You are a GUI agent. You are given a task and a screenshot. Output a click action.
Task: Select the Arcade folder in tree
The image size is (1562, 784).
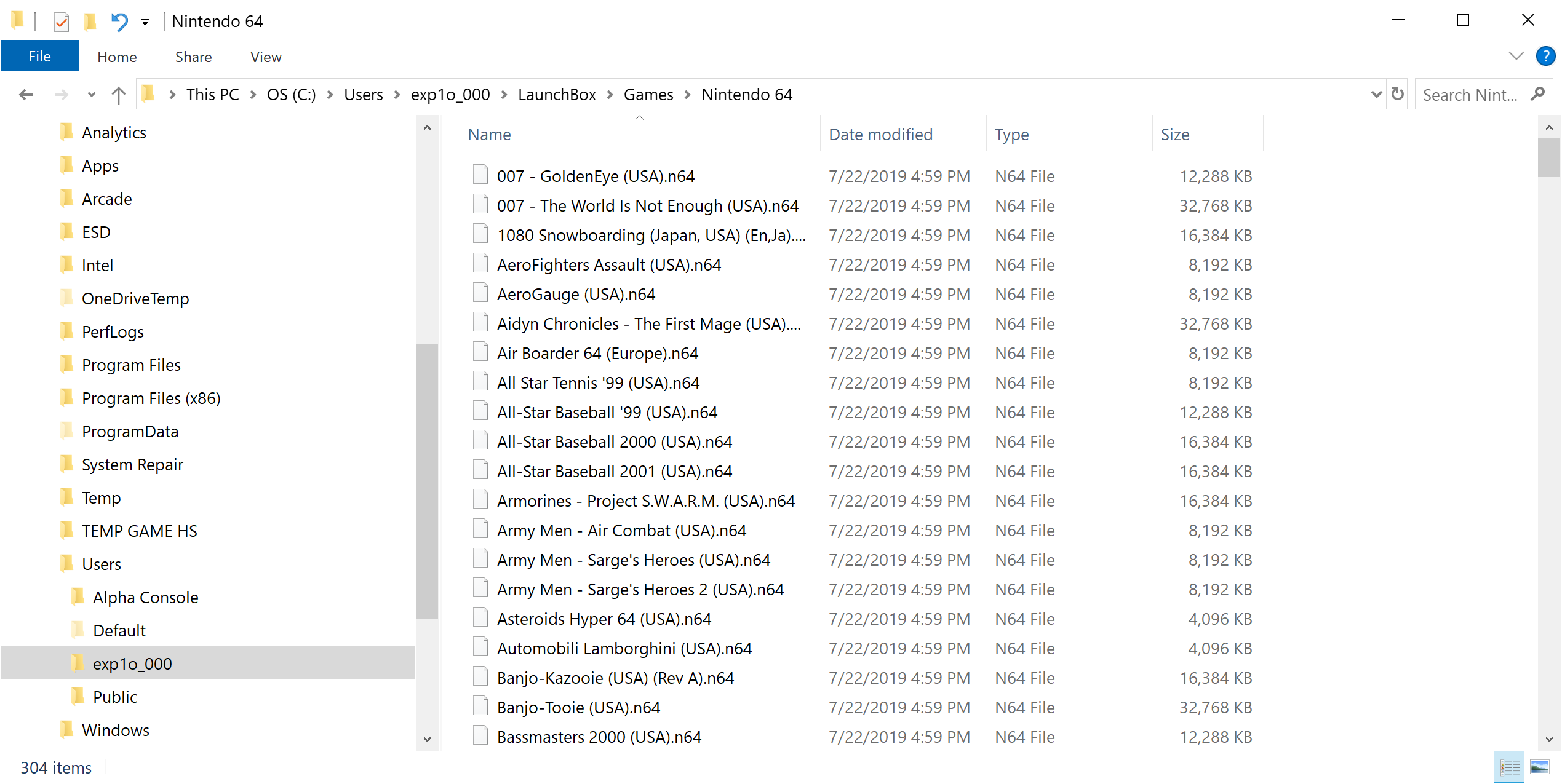click(107, 199)
